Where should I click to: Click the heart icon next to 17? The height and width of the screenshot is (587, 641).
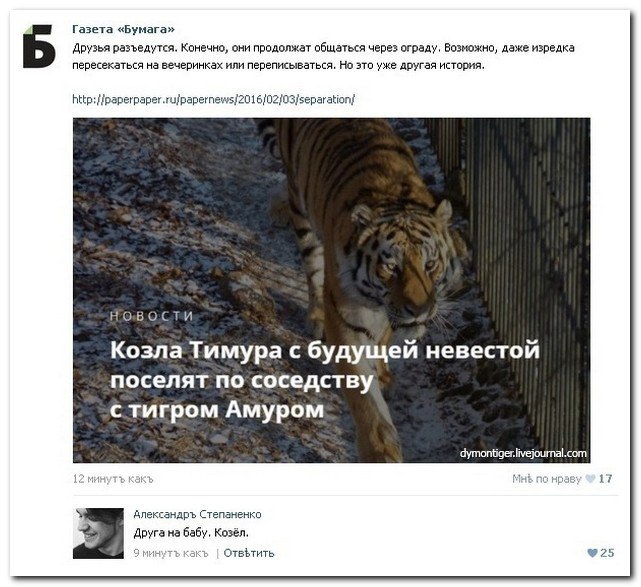[590, 479]
